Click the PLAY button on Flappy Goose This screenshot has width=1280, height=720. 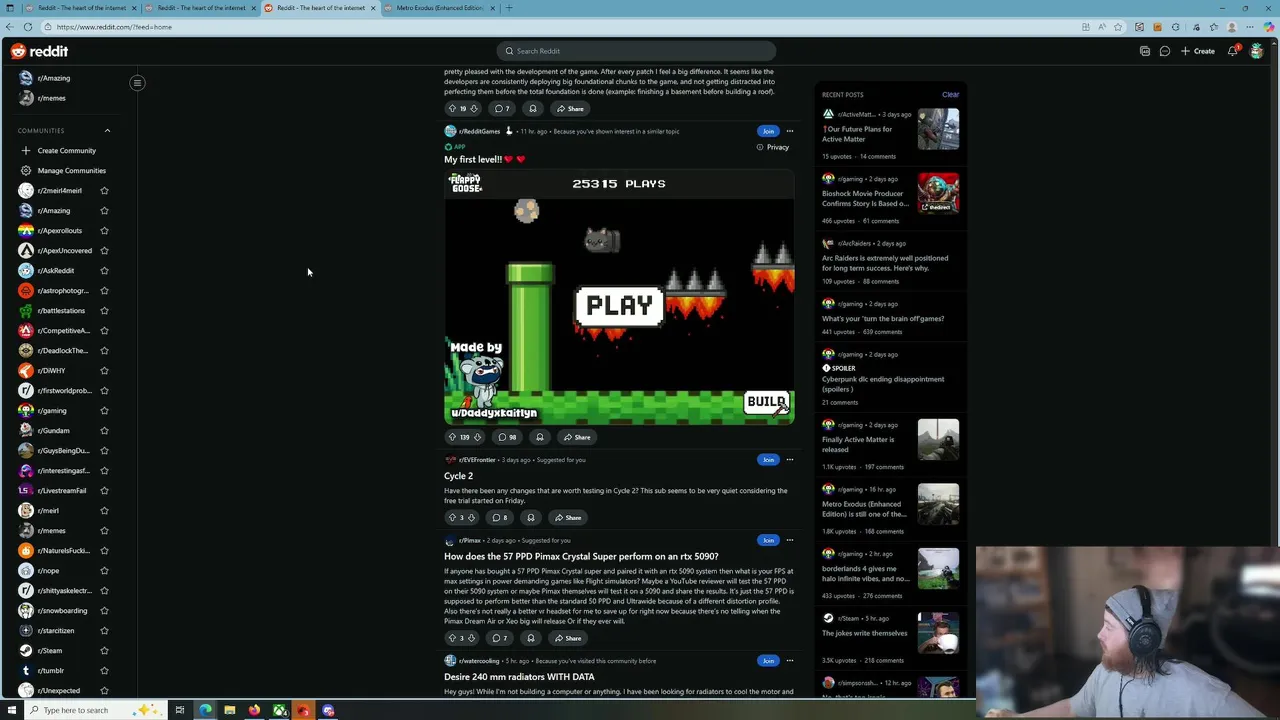619,306
